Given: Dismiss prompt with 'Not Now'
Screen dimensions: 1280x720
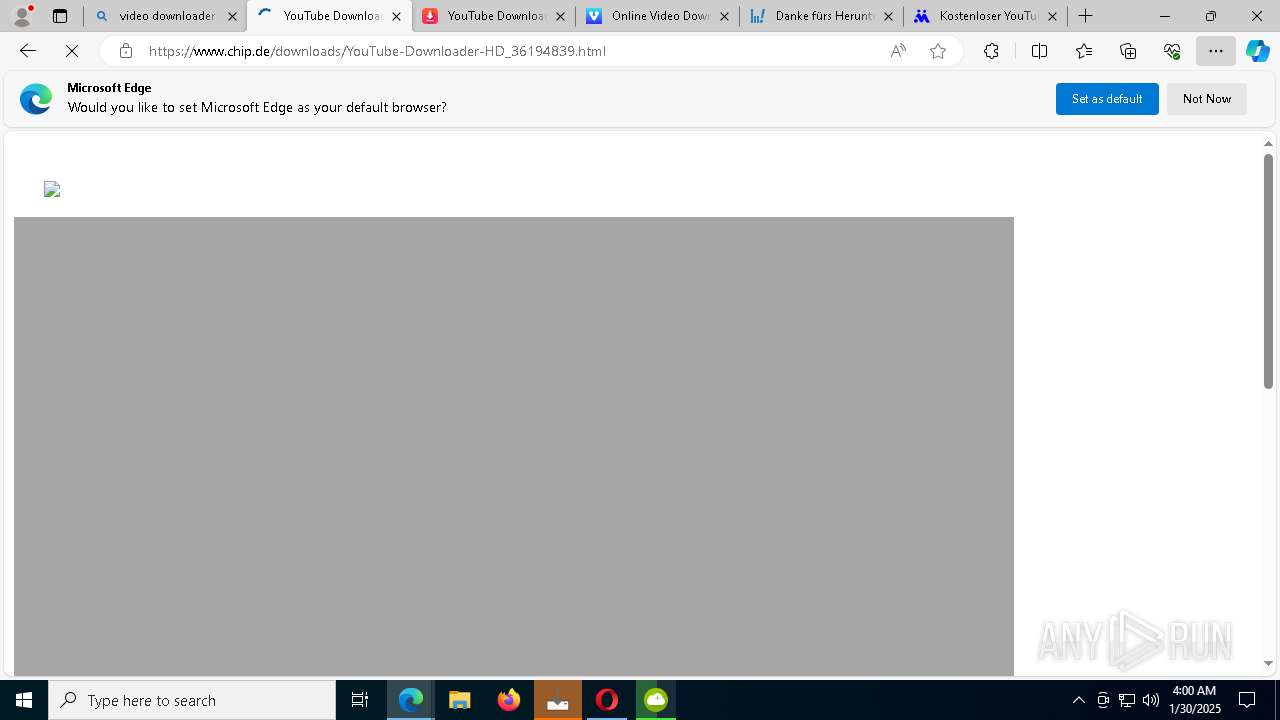Looking at the screenshot, I should 1207,99.
